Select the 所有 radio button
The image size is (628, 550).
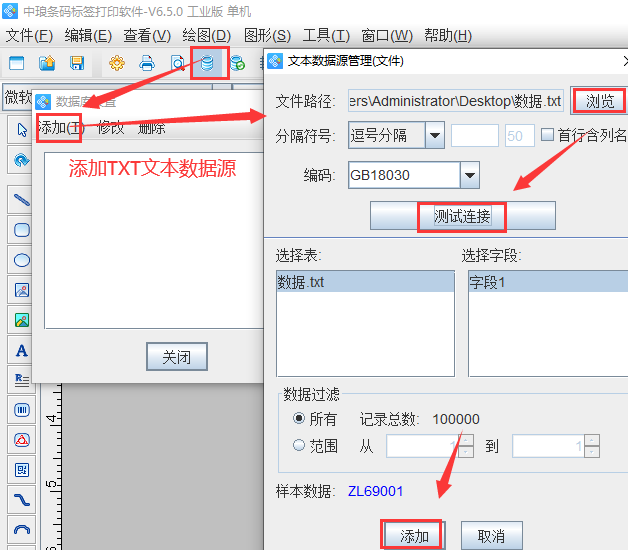pos(299,419)
